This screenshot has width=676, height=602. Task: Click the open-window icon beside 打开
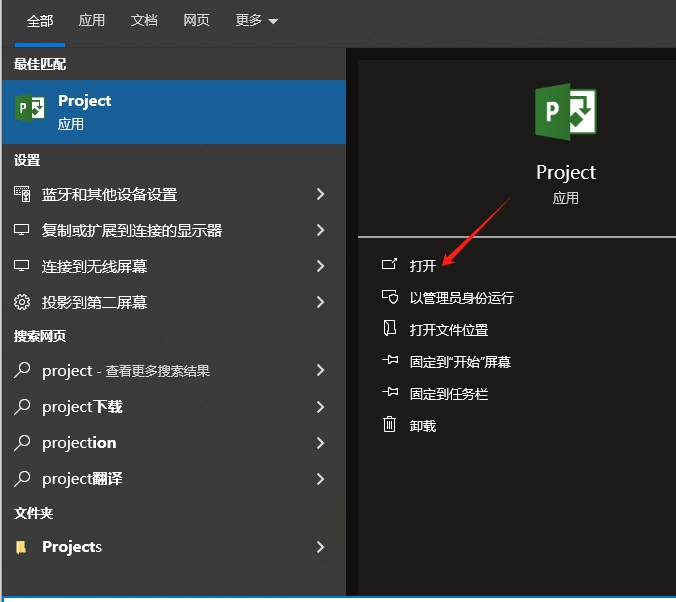click(389, 264)
